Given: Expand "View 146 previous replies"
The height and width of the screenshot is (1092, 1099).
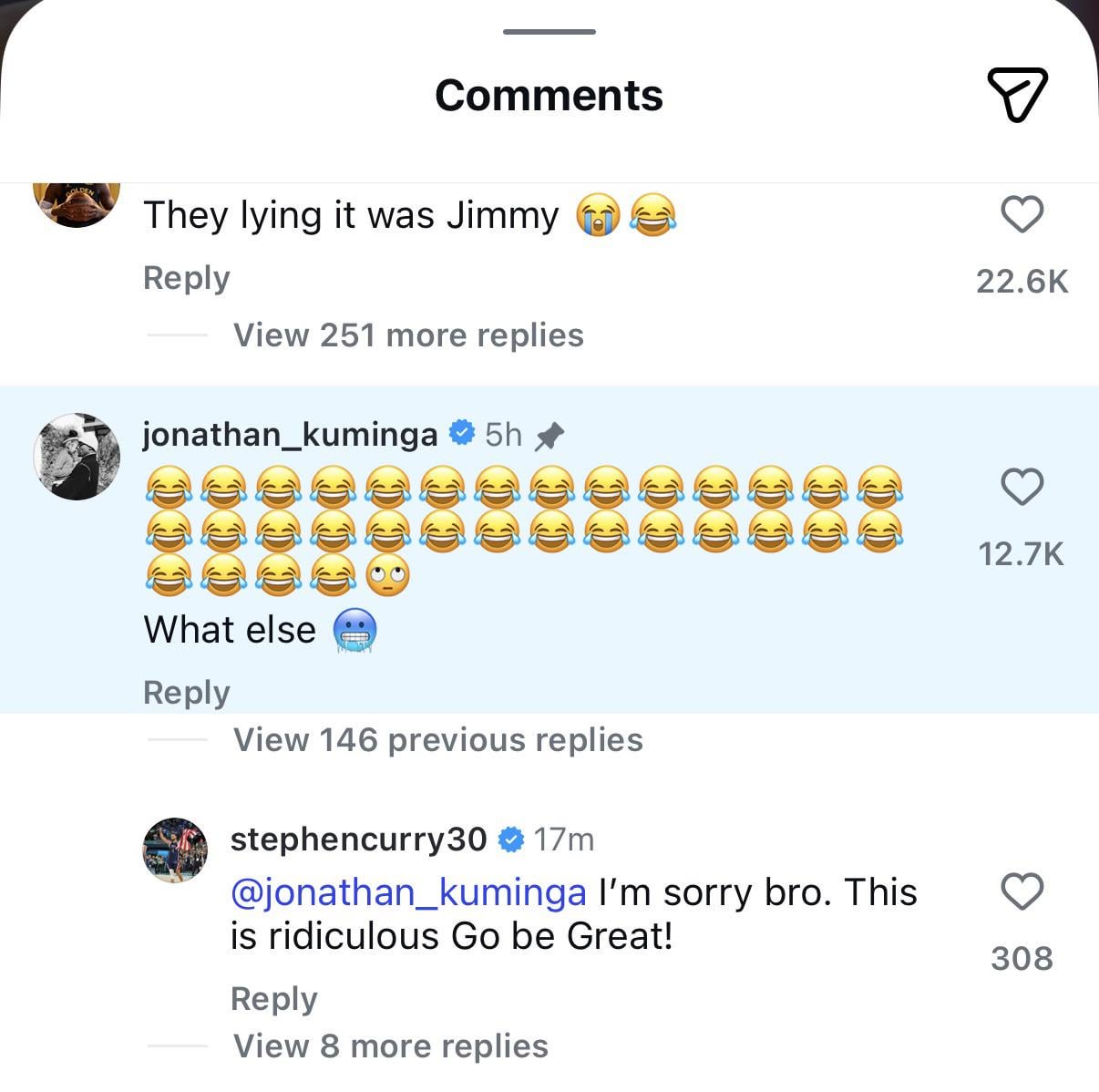Looking at the screenshot, I should 437,740.
